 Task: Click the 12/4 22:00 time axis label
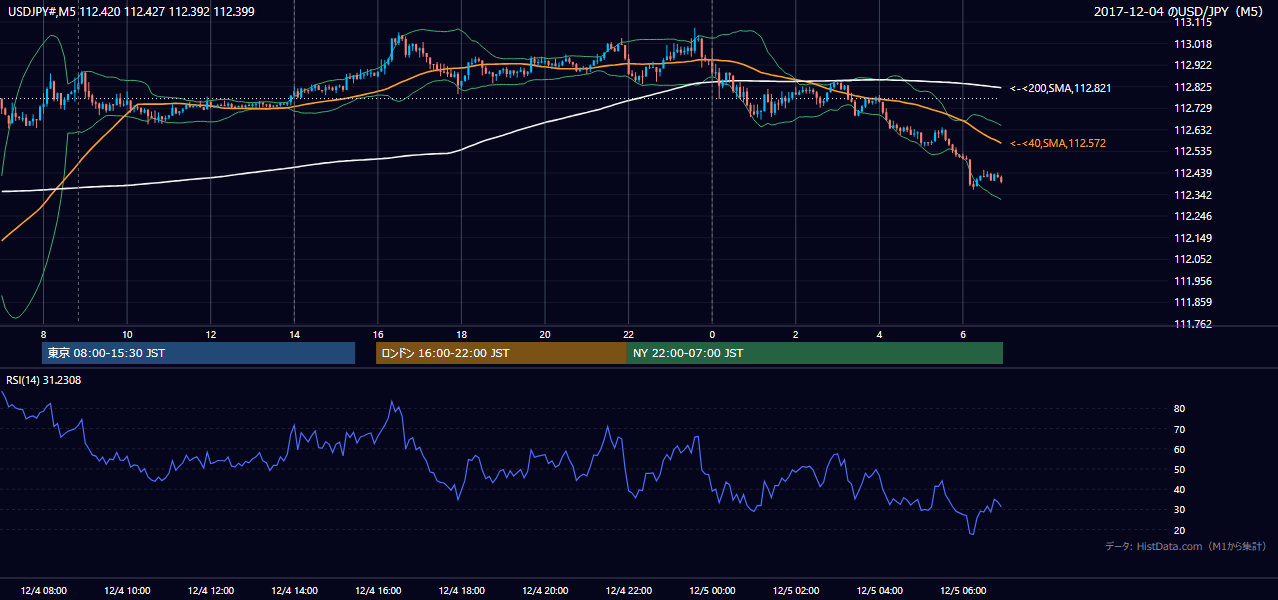coord(628,591)
